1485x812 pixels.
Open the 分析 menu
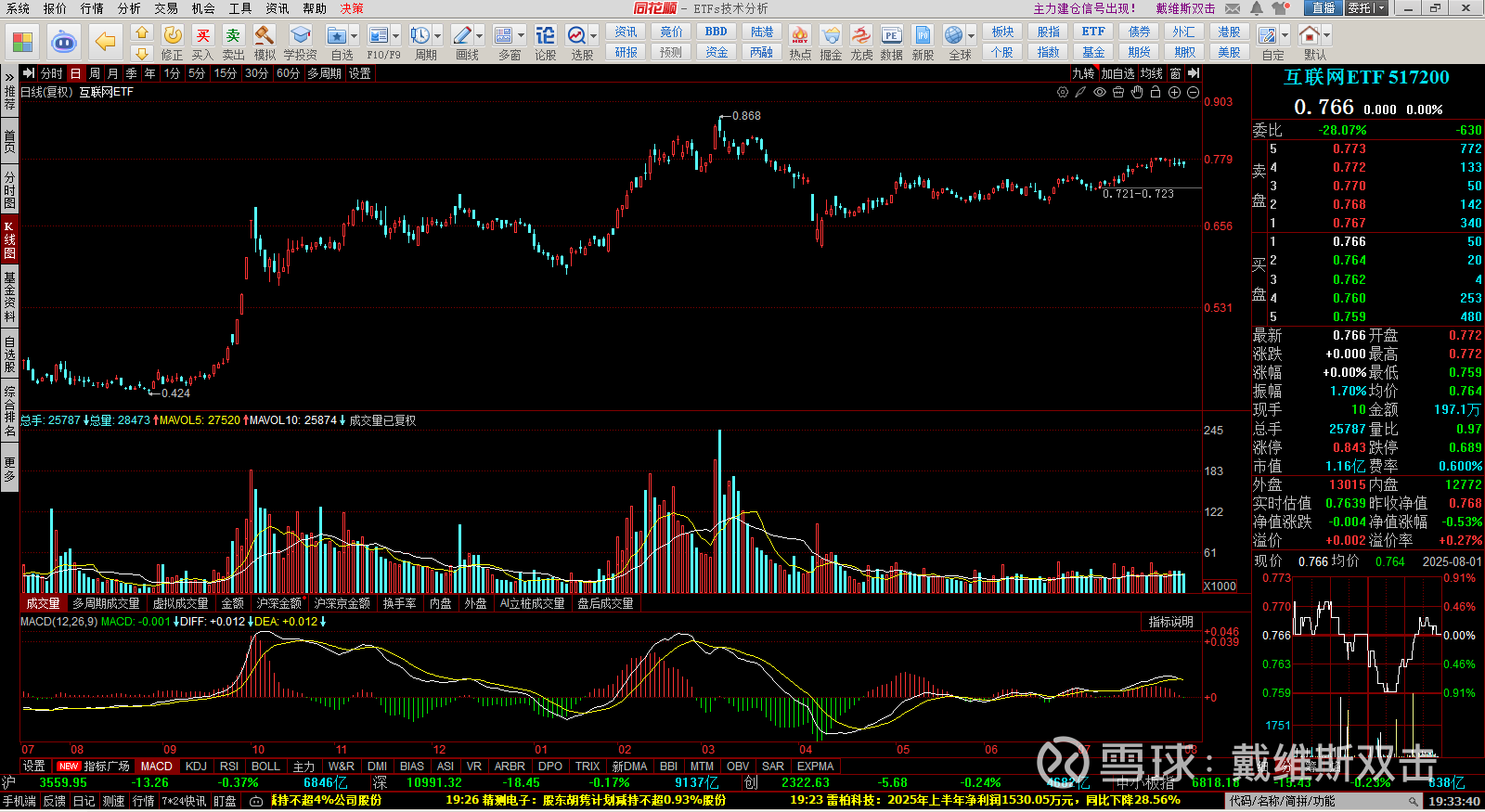129,8
